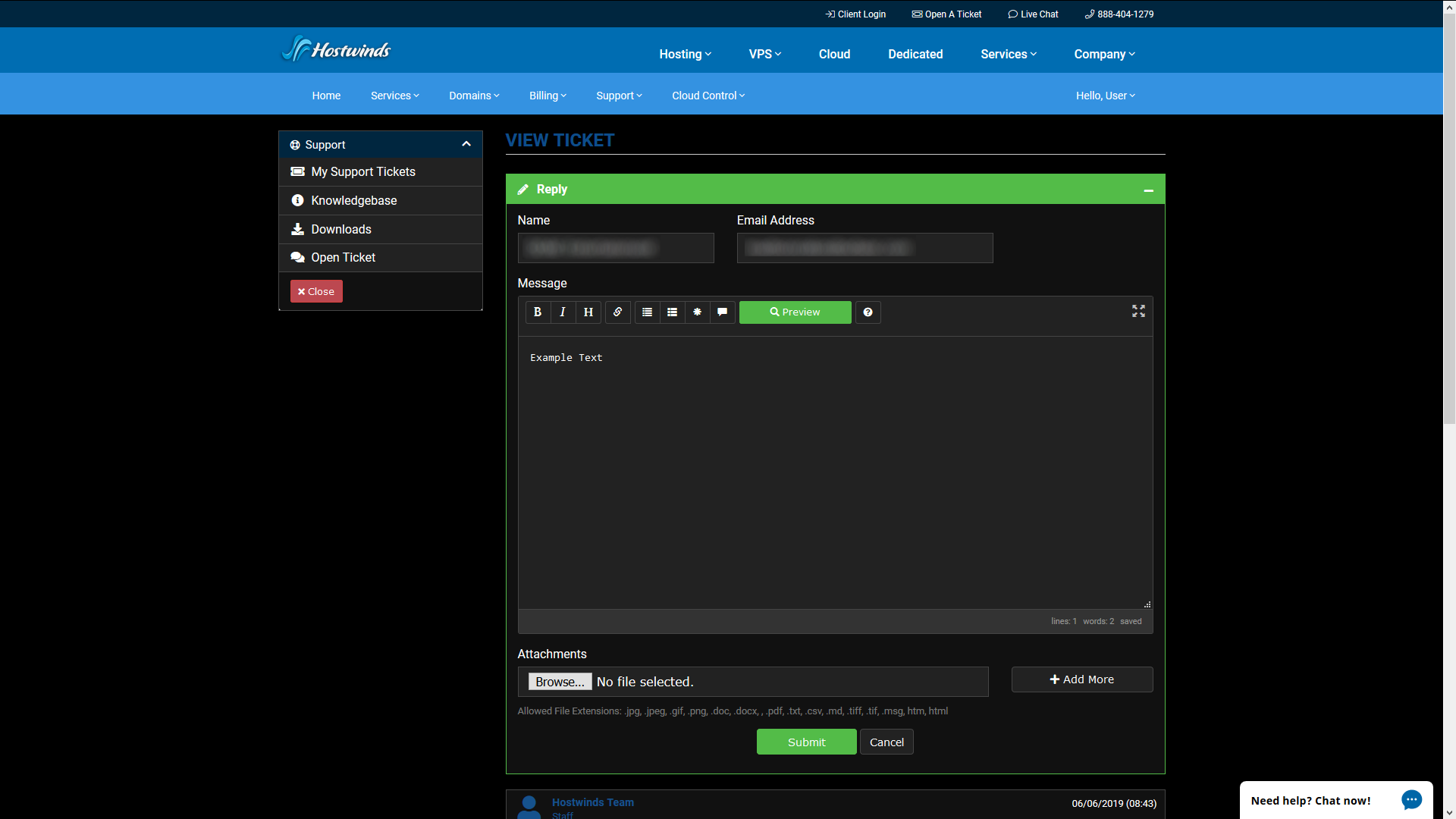
Task: Insert an ordered list in editor
Action: tap(672, 312)
